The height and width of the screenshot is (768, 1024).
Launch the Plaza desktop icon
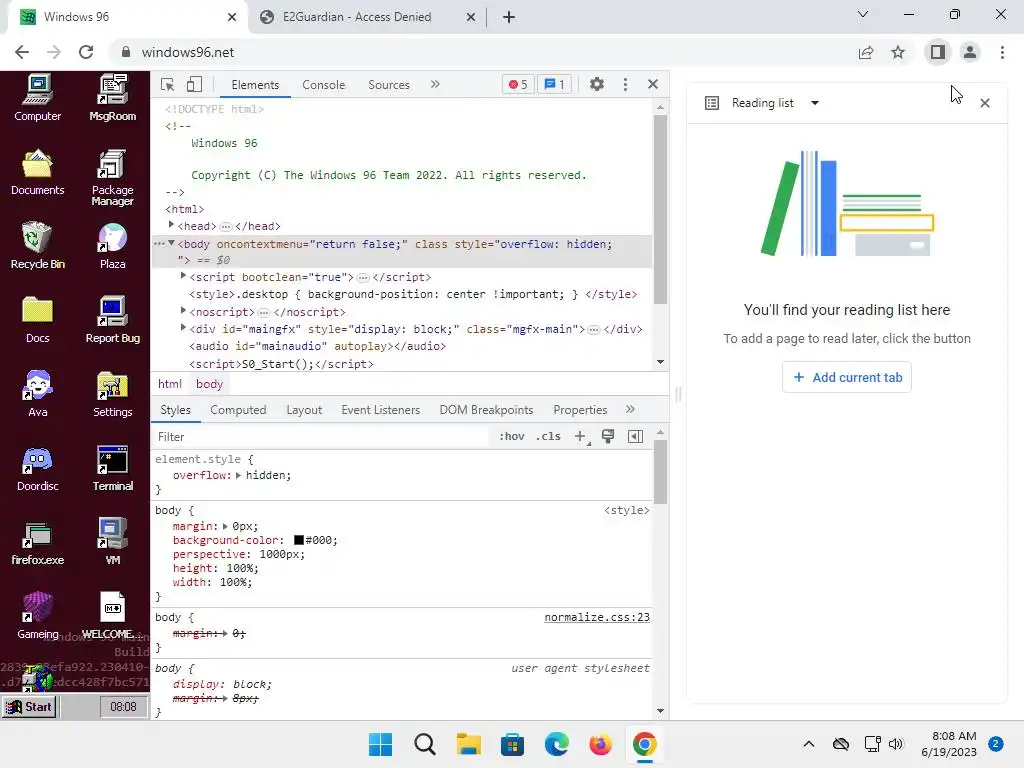pos(112,246)
